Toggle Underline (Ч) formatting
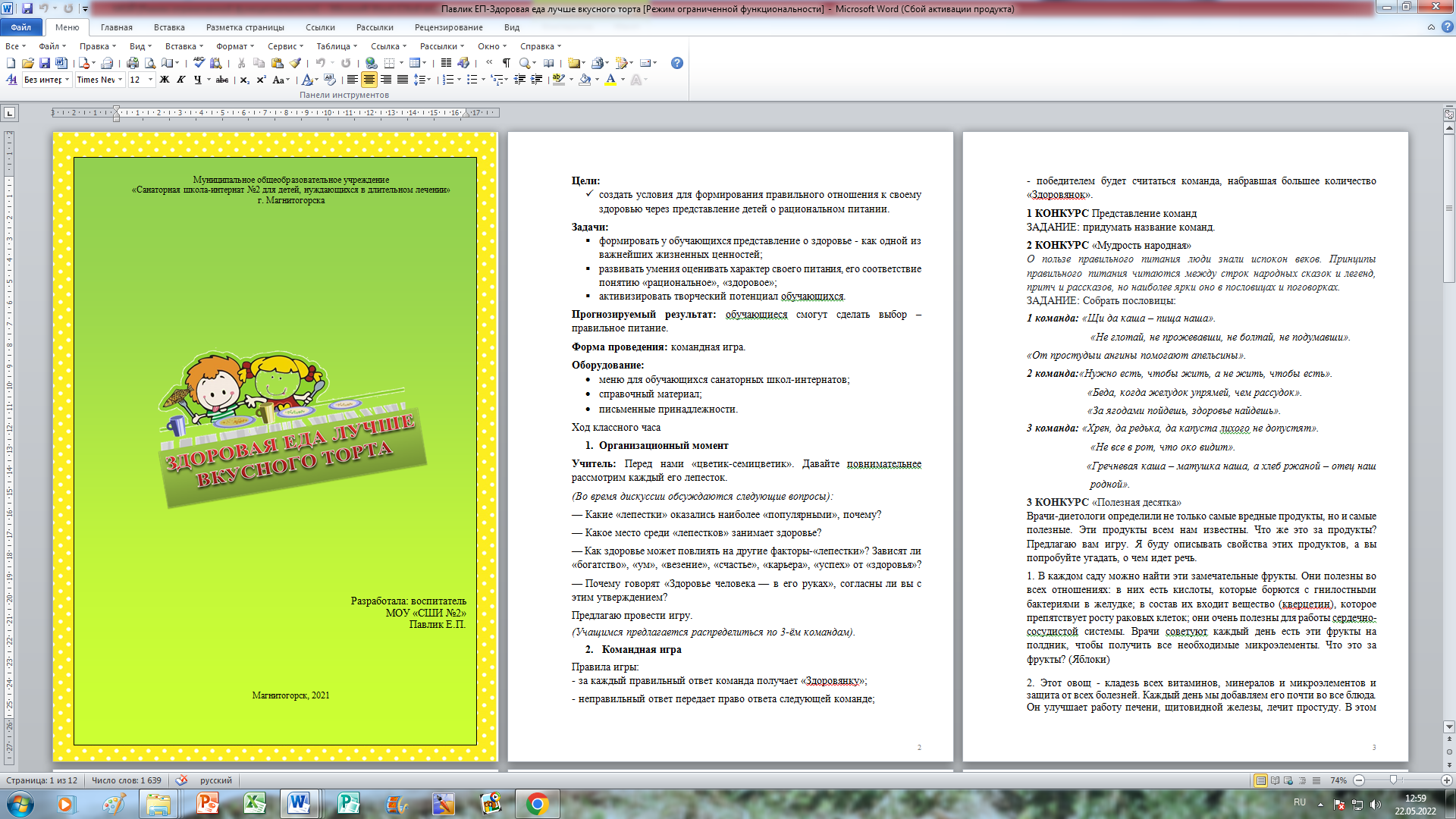1456x819 pixels. [x=198, y=80]
